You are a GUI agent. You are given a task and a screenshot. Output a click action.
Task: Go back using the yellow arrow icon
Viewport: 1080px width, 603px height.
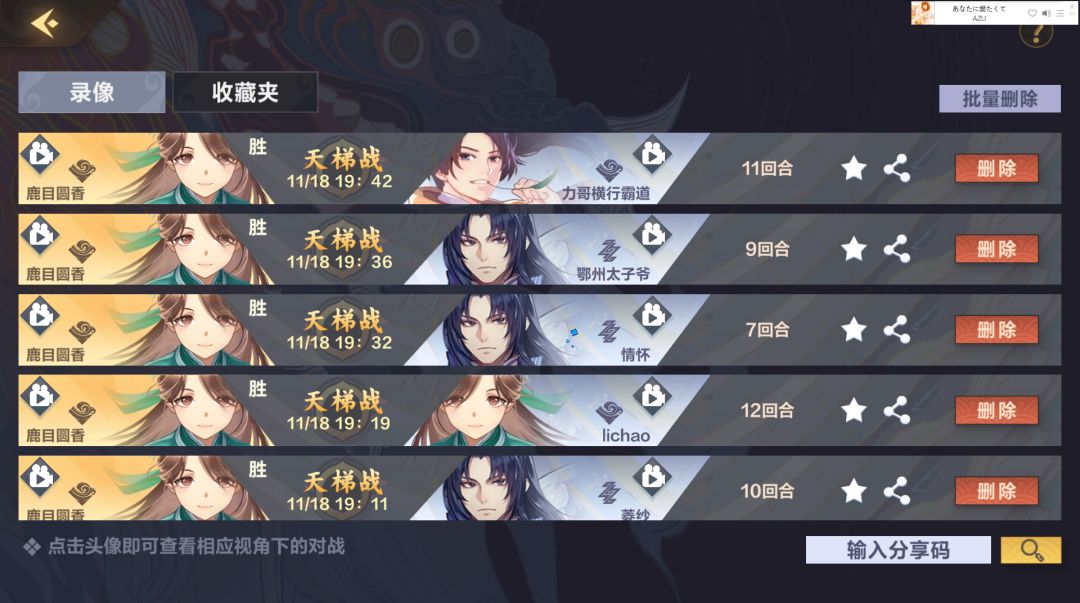tap(44, 23)
